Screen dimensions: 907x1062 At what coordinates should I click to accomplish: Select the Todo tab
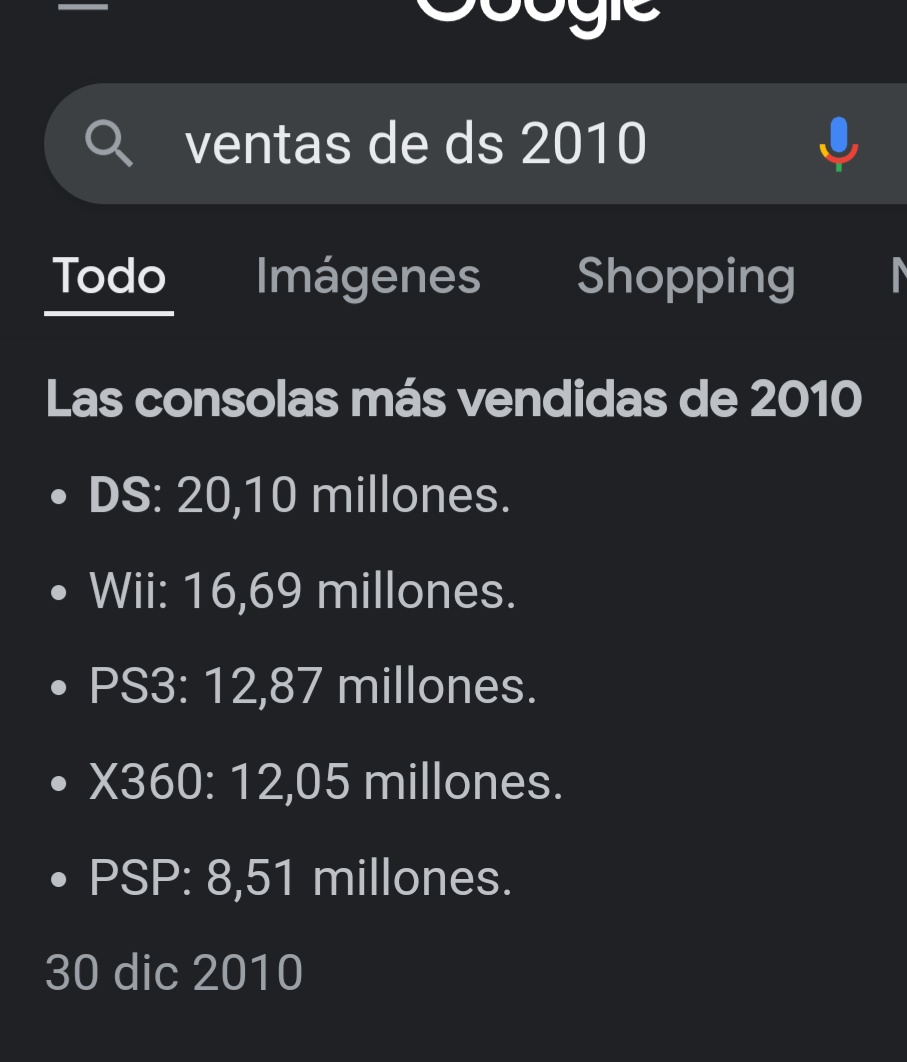click(x=109, y=276)
